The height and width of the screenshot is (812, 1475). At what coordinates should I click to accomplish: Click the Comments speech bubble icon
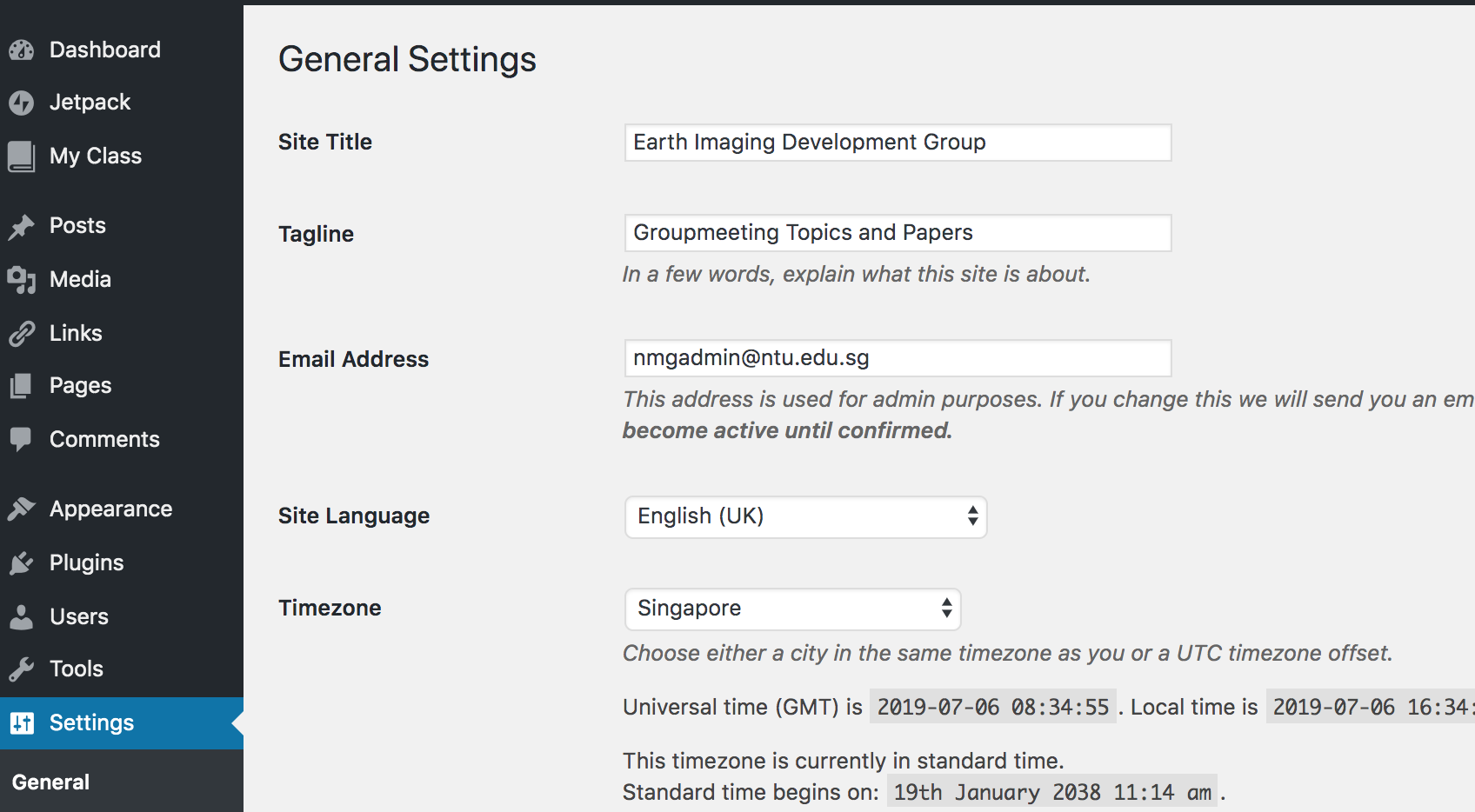tap(22, 439)
